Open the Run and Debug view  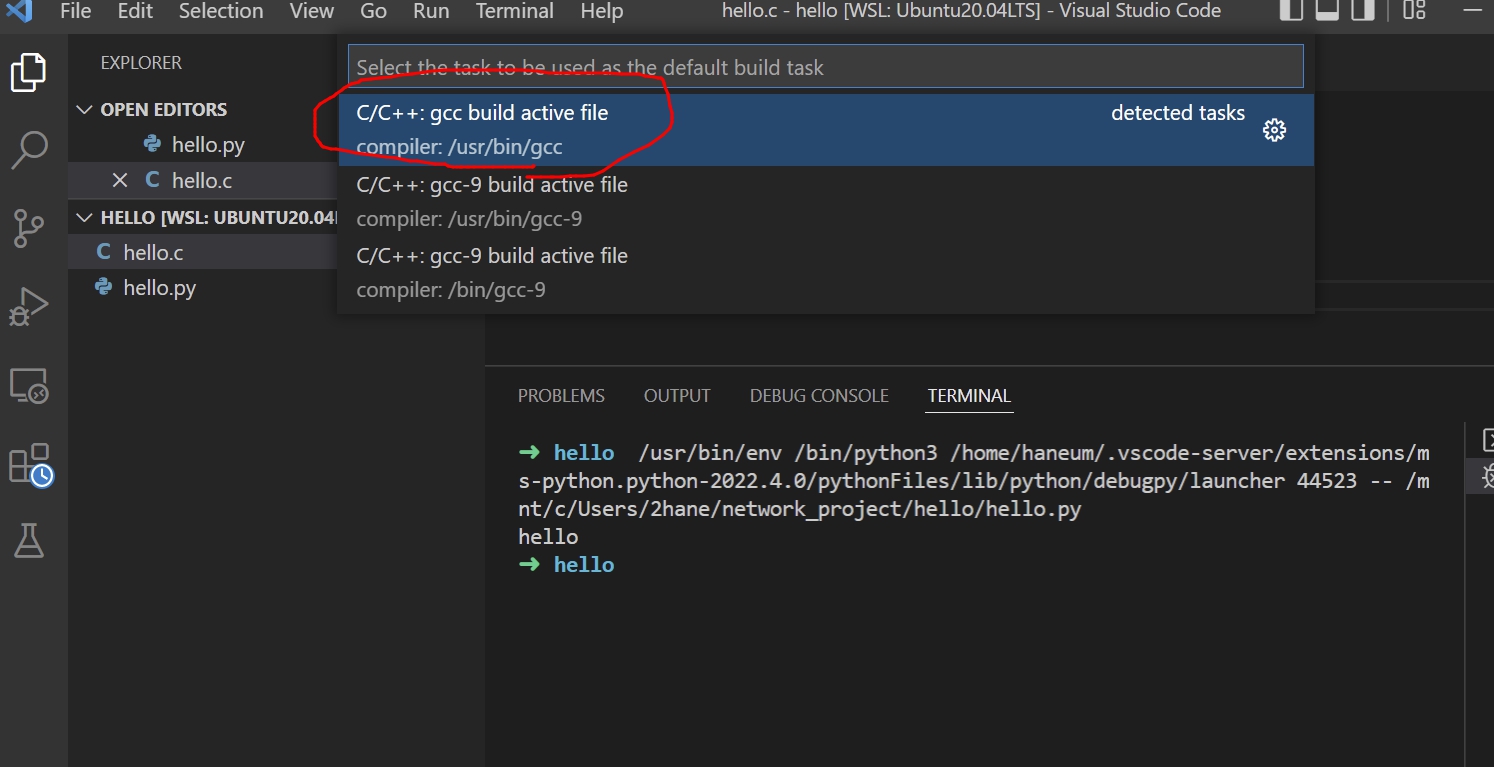click(28, 307)
